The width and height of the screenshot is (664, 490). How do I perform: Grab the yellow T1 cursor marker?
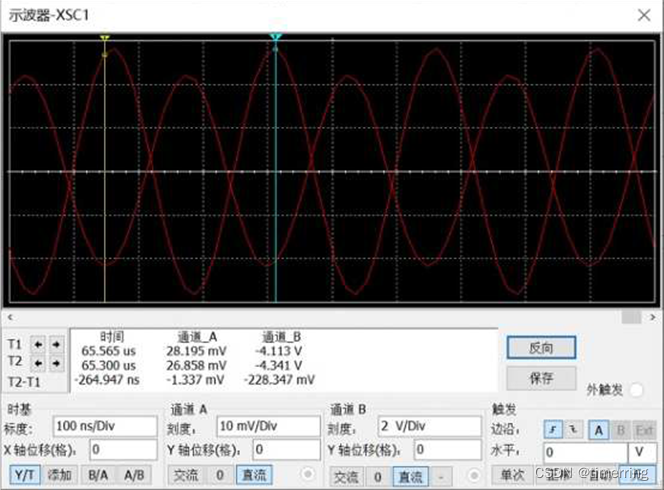point(105,39)
